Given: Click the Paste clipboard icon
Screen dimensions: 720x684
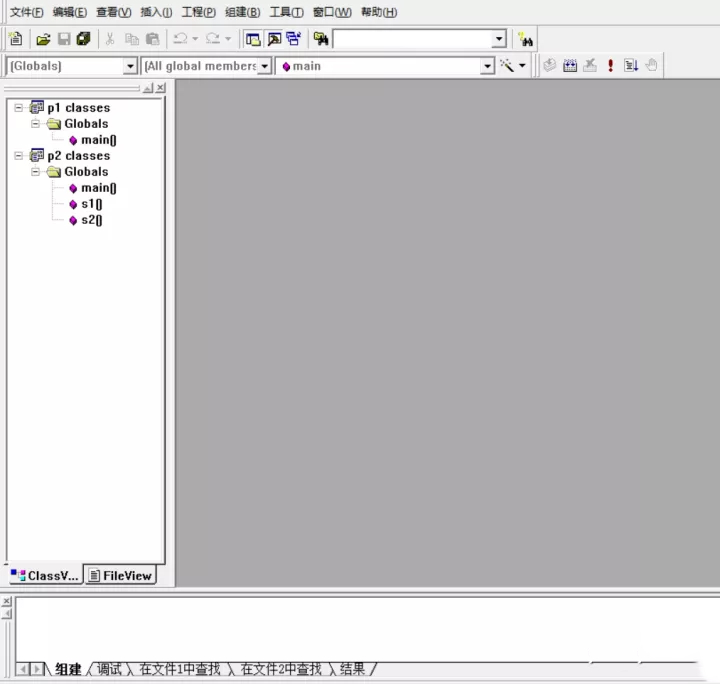Looking at the screenshot, I should 152,39.
